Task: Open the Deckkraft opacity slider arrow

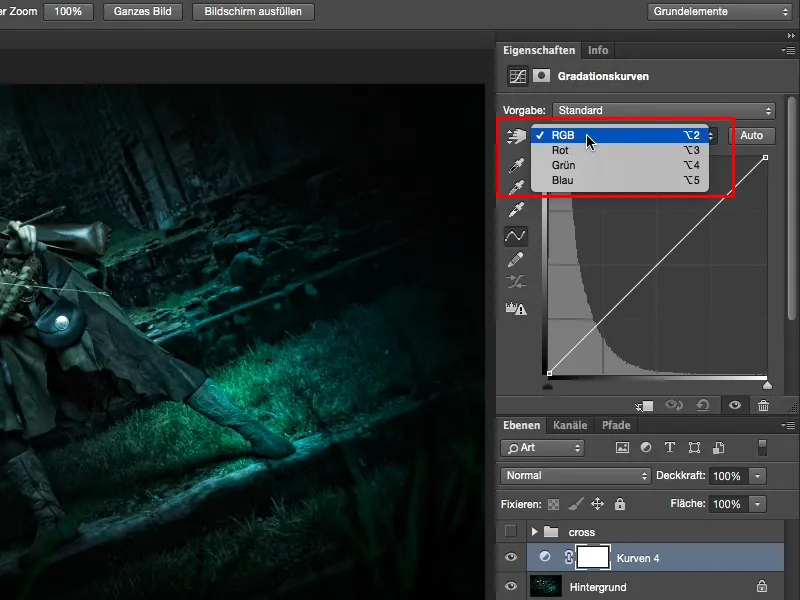Action: [758, 476]
